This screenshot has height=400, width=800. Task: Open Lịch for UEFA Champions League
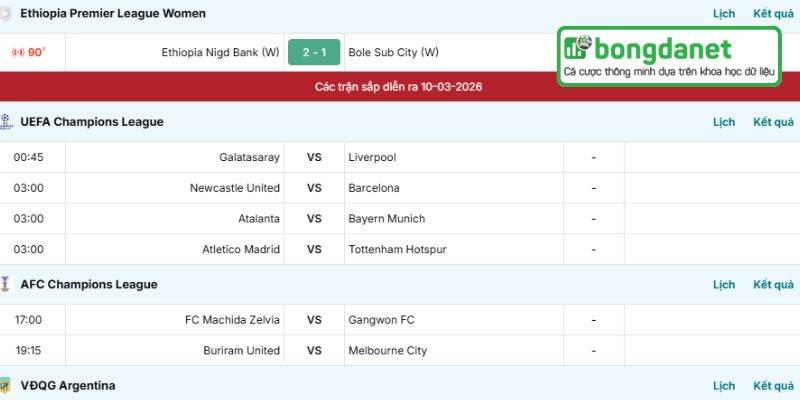click(724, 122)
